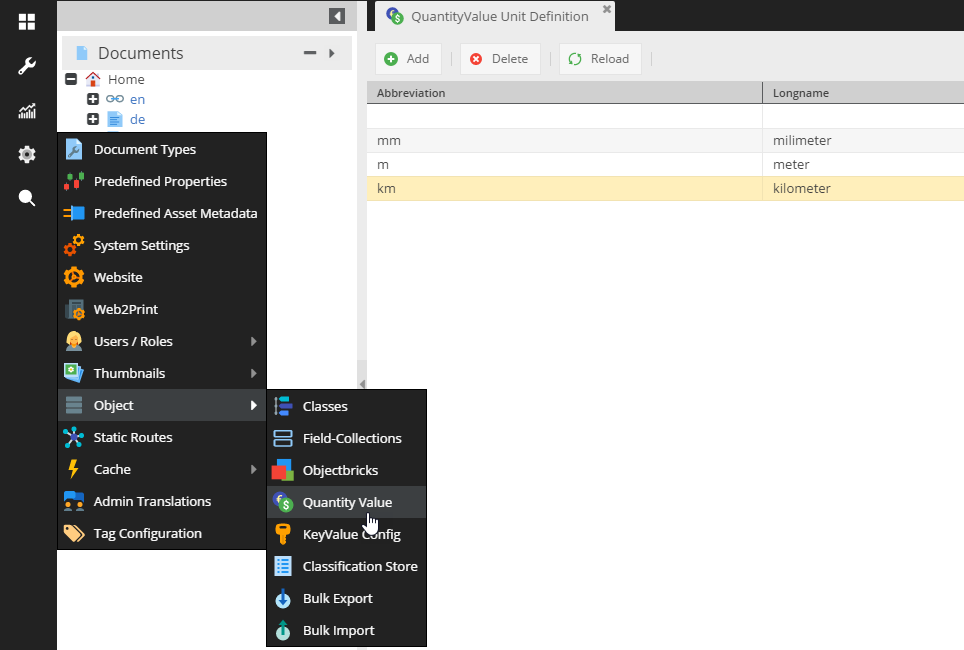Open the grid file menu icon
964x650 pixels.
[x=27, y=22]
